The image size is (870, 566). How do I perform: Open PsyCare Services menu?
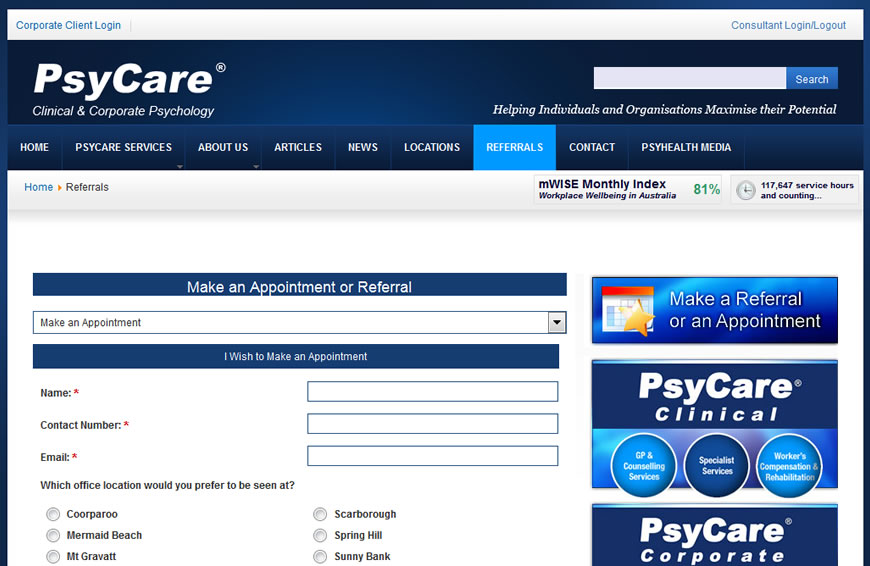(x=123, y=147)
